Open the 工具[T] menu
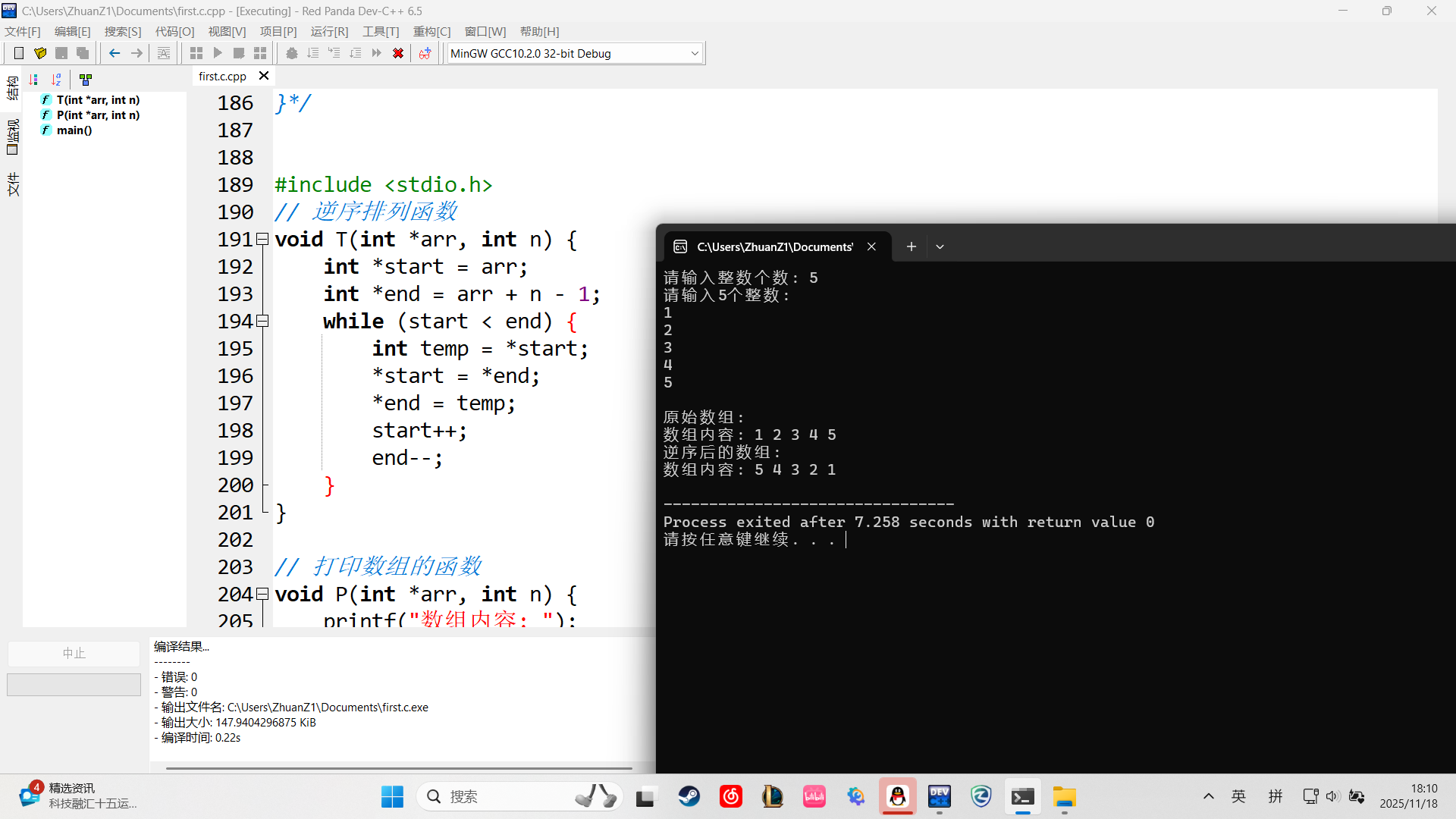The width and height of the screenshot is (1456, 819). click(380, 31)
